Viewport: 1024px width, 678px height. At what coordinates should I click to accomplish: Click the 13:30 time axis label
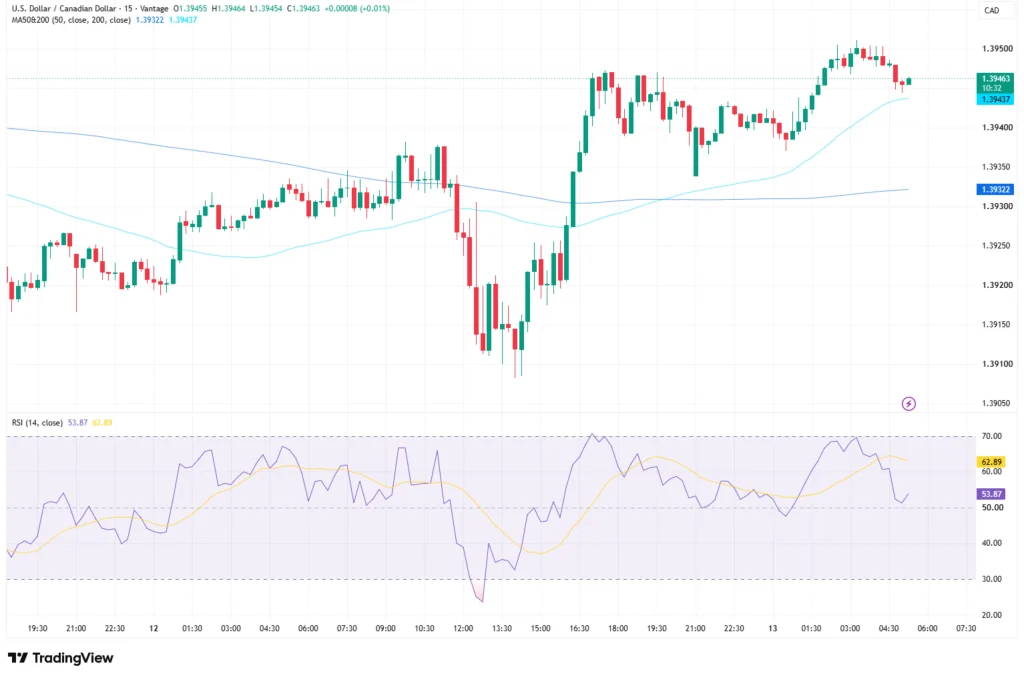click(x=502, y=628)
